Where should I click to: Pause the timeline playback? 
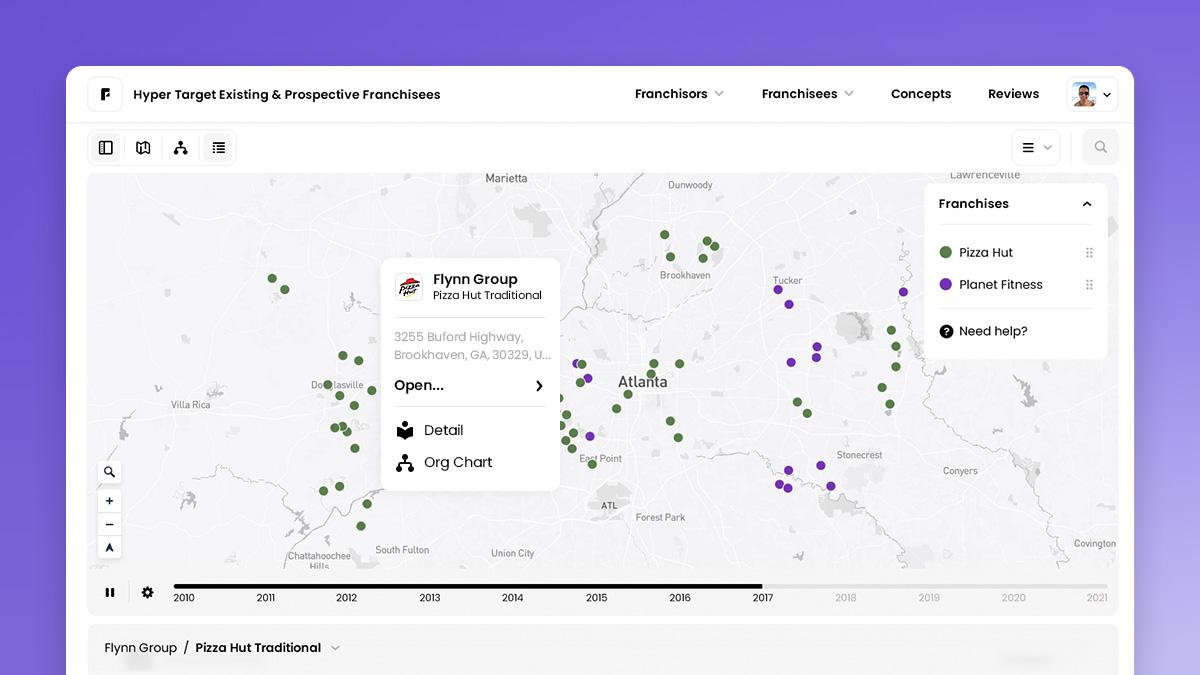click(110, 592)
